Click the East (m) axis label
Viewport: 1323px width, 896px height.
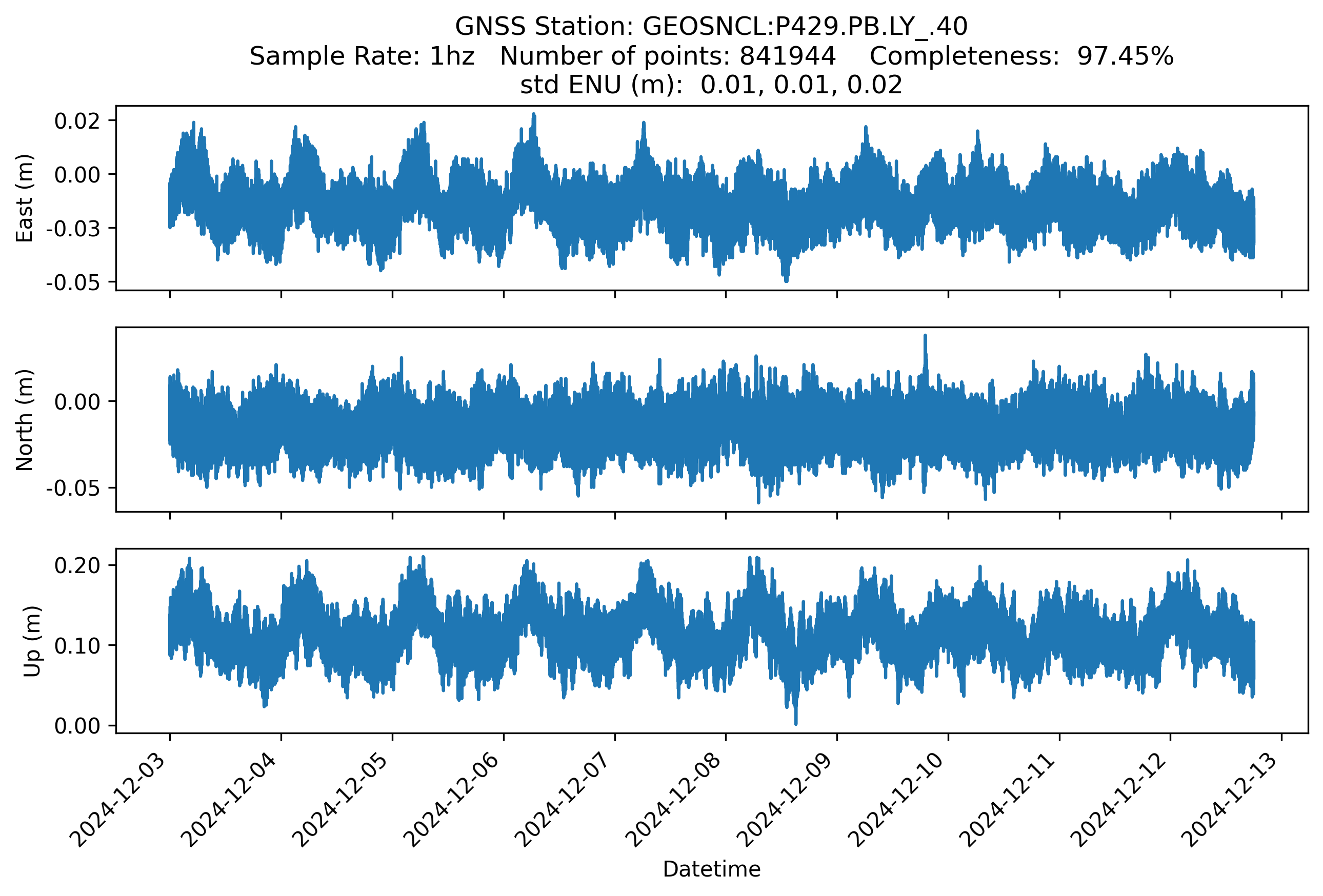point(25,198)
